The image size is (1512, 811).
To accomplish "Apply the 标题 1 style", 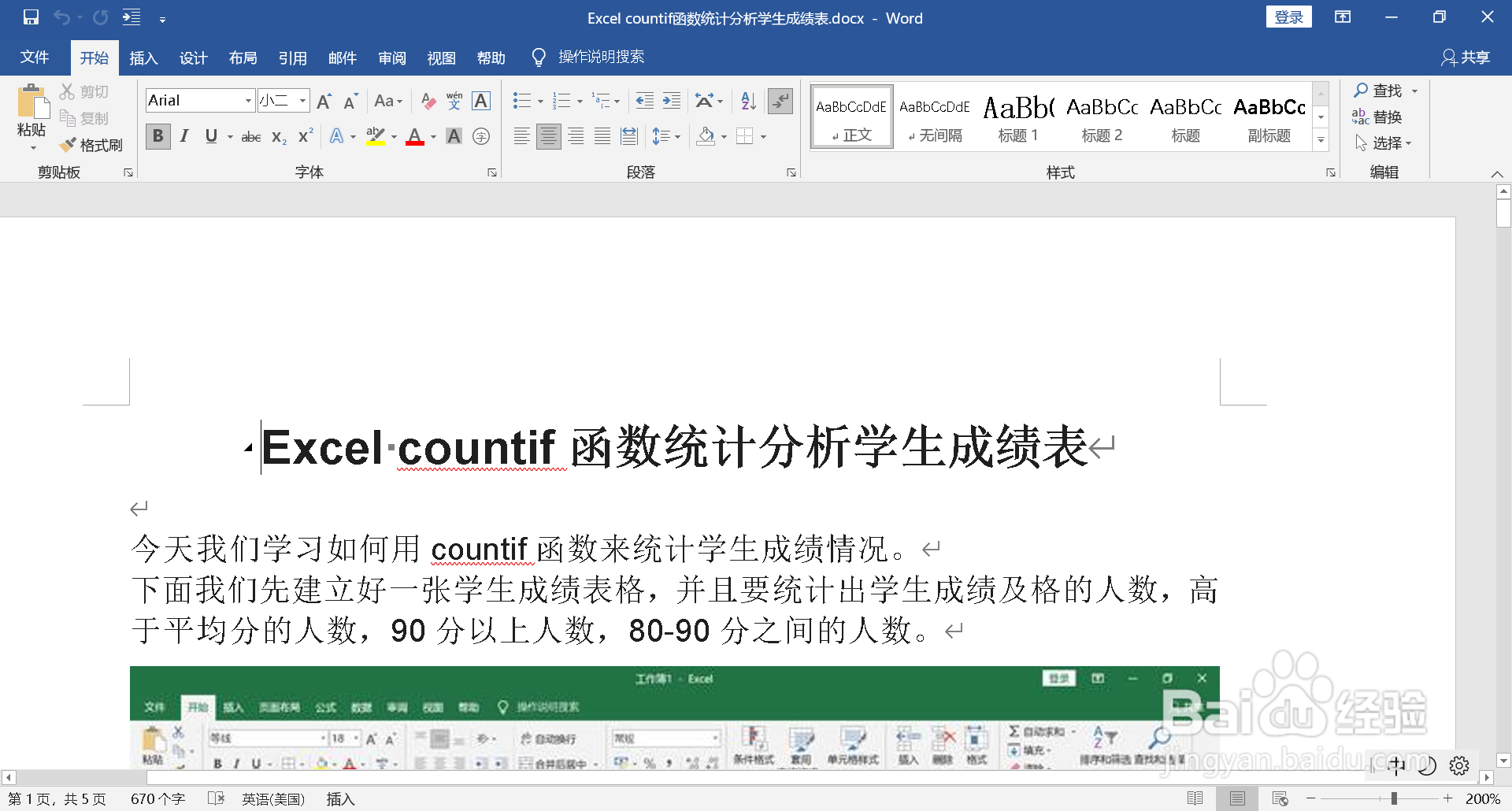I will [x=1018, y=117].
